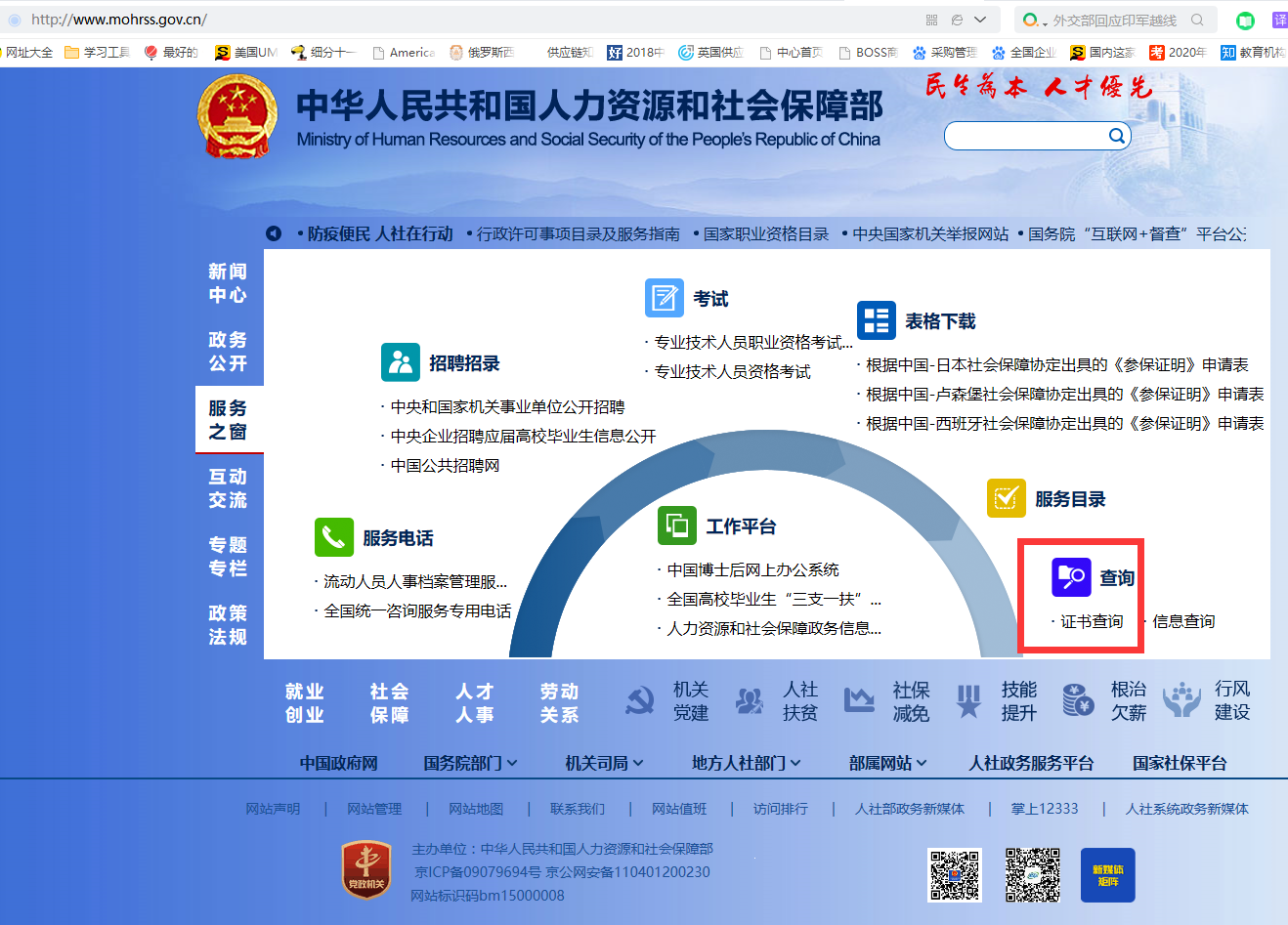Open the 行风建设 thumbs-up icon
Screen dimensions: 1288x925
pyautogui.click(x=1181, y=700)
